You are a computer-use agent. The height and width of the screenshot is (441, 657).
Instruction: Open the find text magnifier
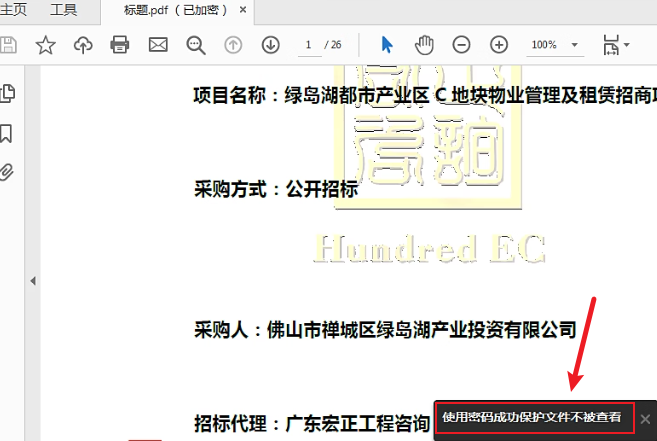coord(196,45)
